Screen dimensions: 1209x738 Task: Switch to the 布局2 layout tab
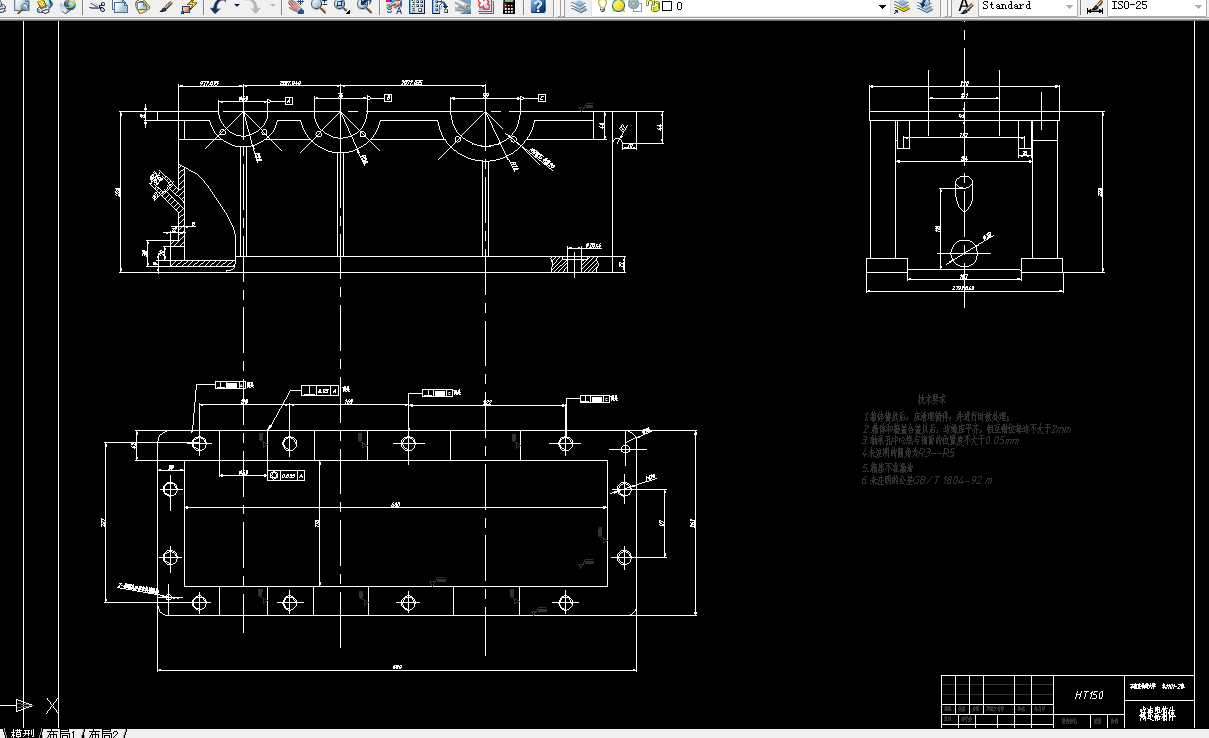pos(106,733)
